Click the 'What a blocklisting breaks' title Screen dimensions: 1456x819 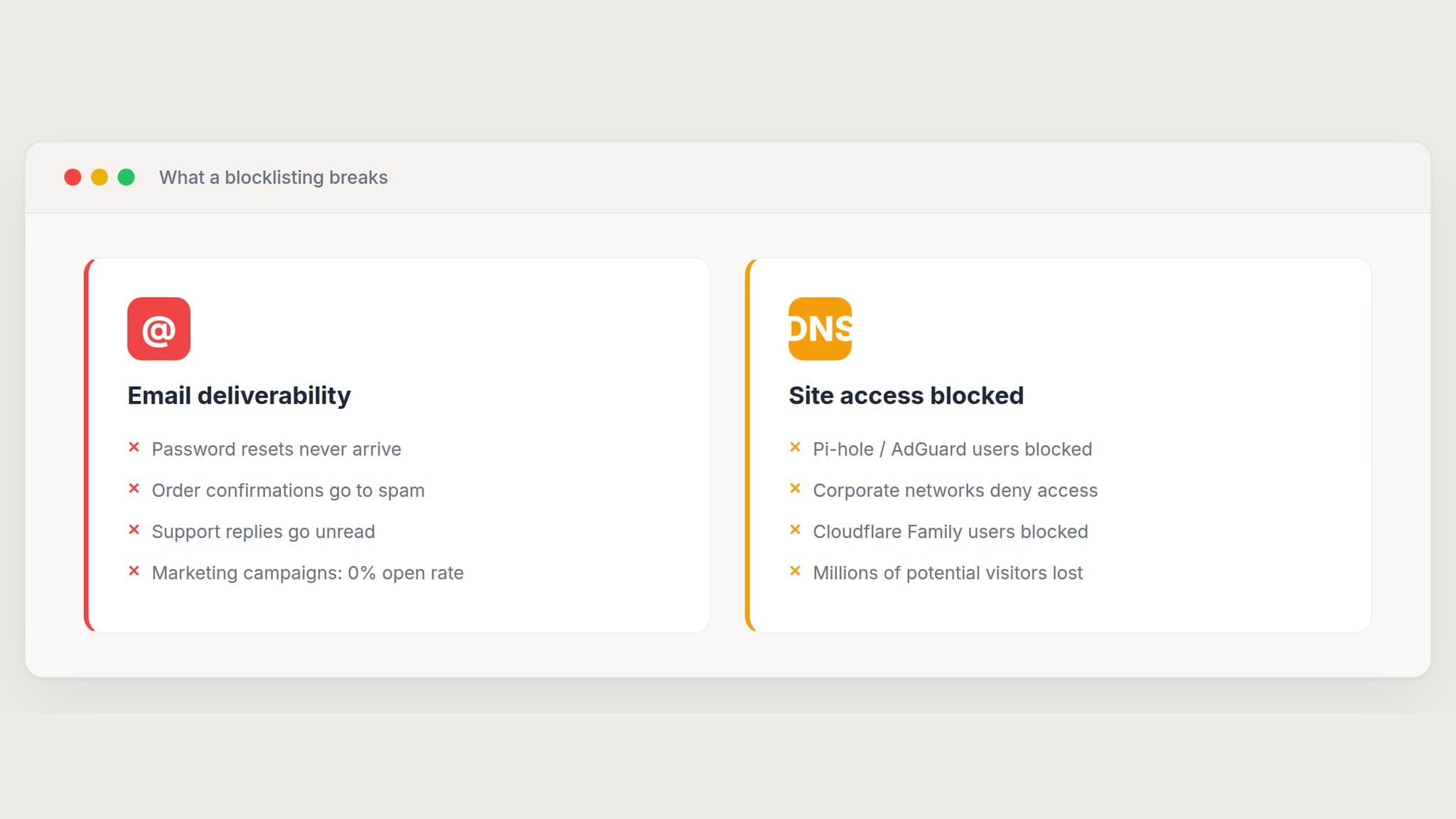pos(273,177)
